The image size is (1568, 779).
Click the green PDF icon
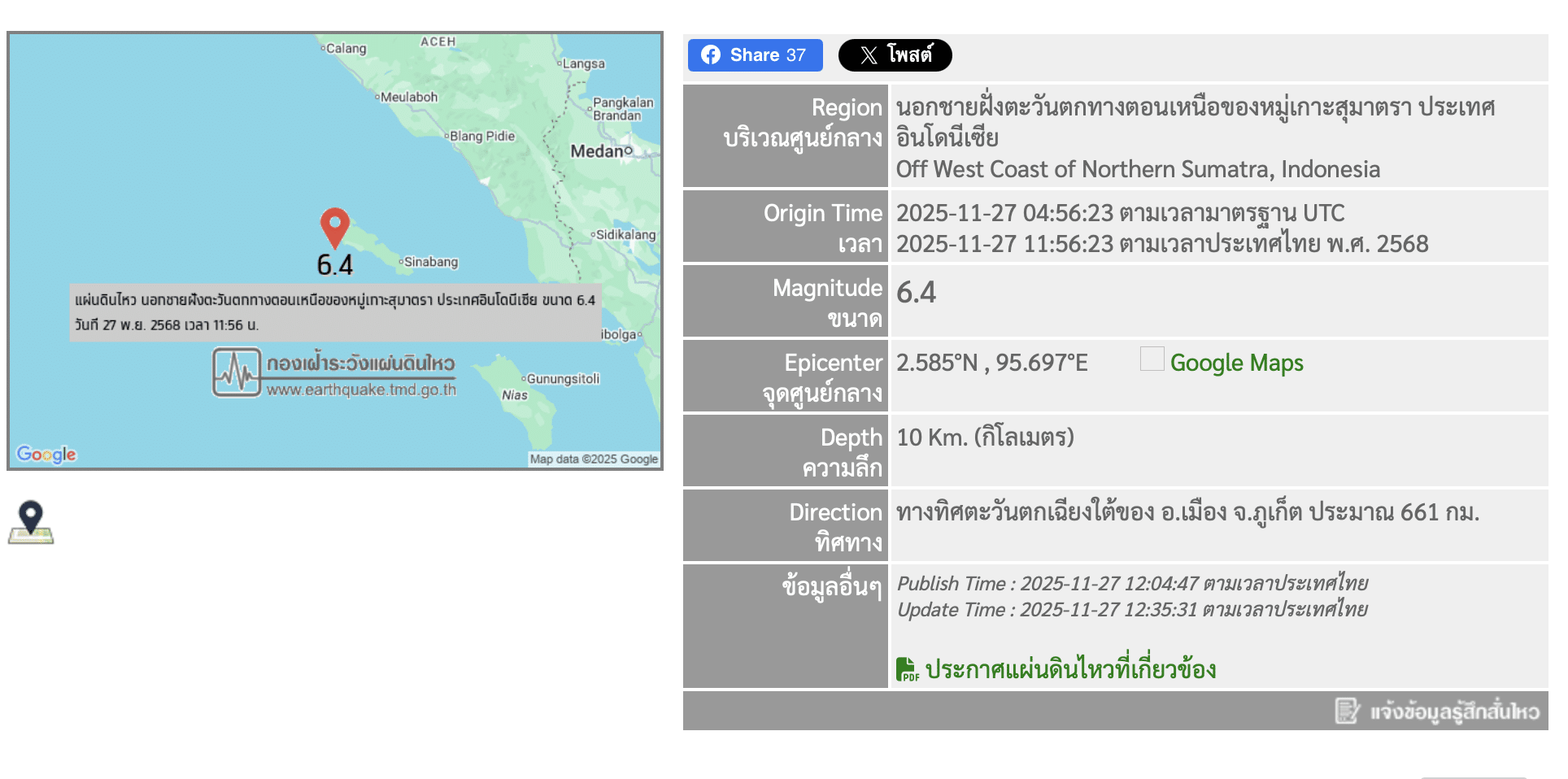point(907,669)
